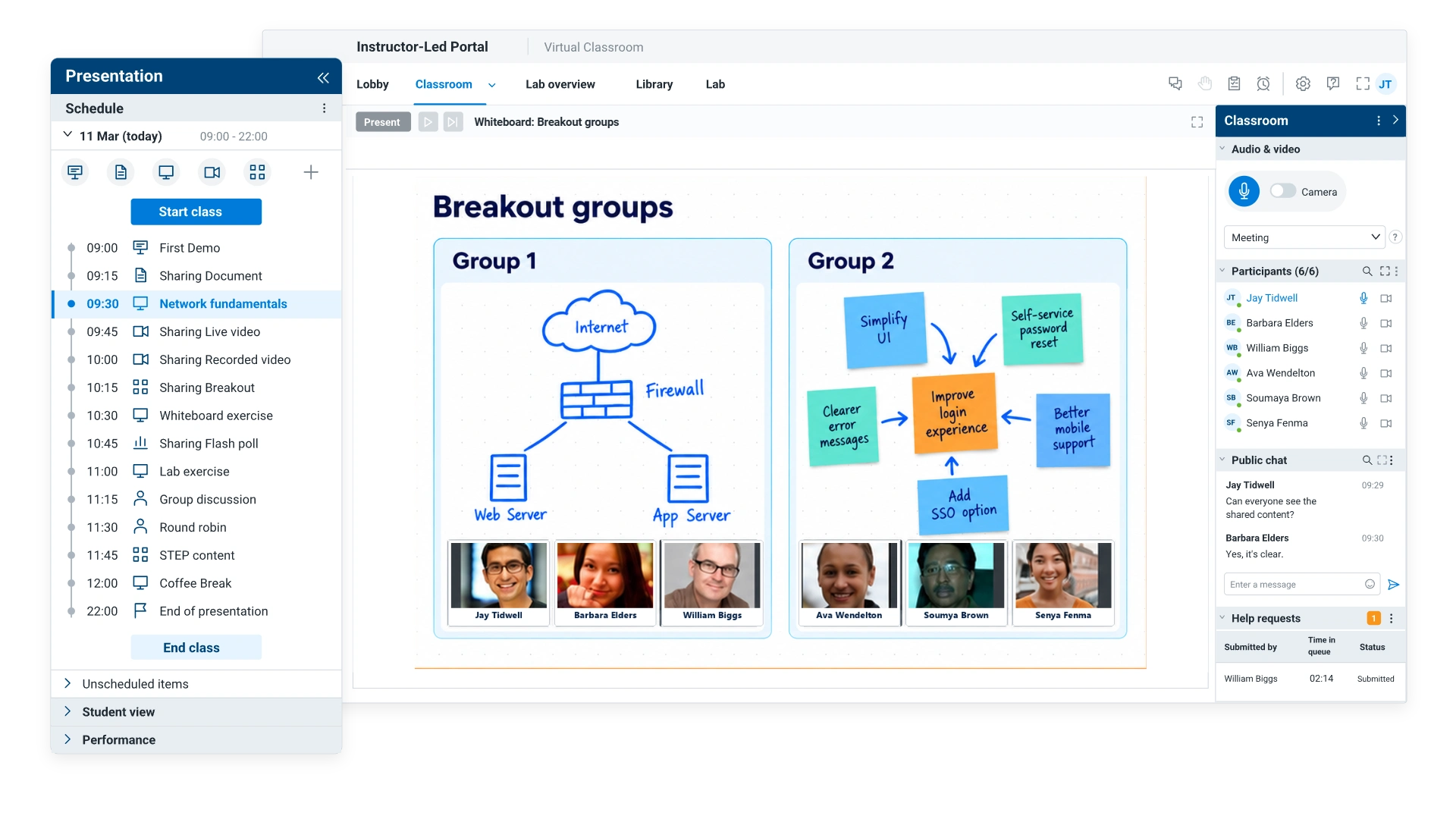The image size is (1456, 819).
Task: Search the Public chat
Action: [1367, 460]
